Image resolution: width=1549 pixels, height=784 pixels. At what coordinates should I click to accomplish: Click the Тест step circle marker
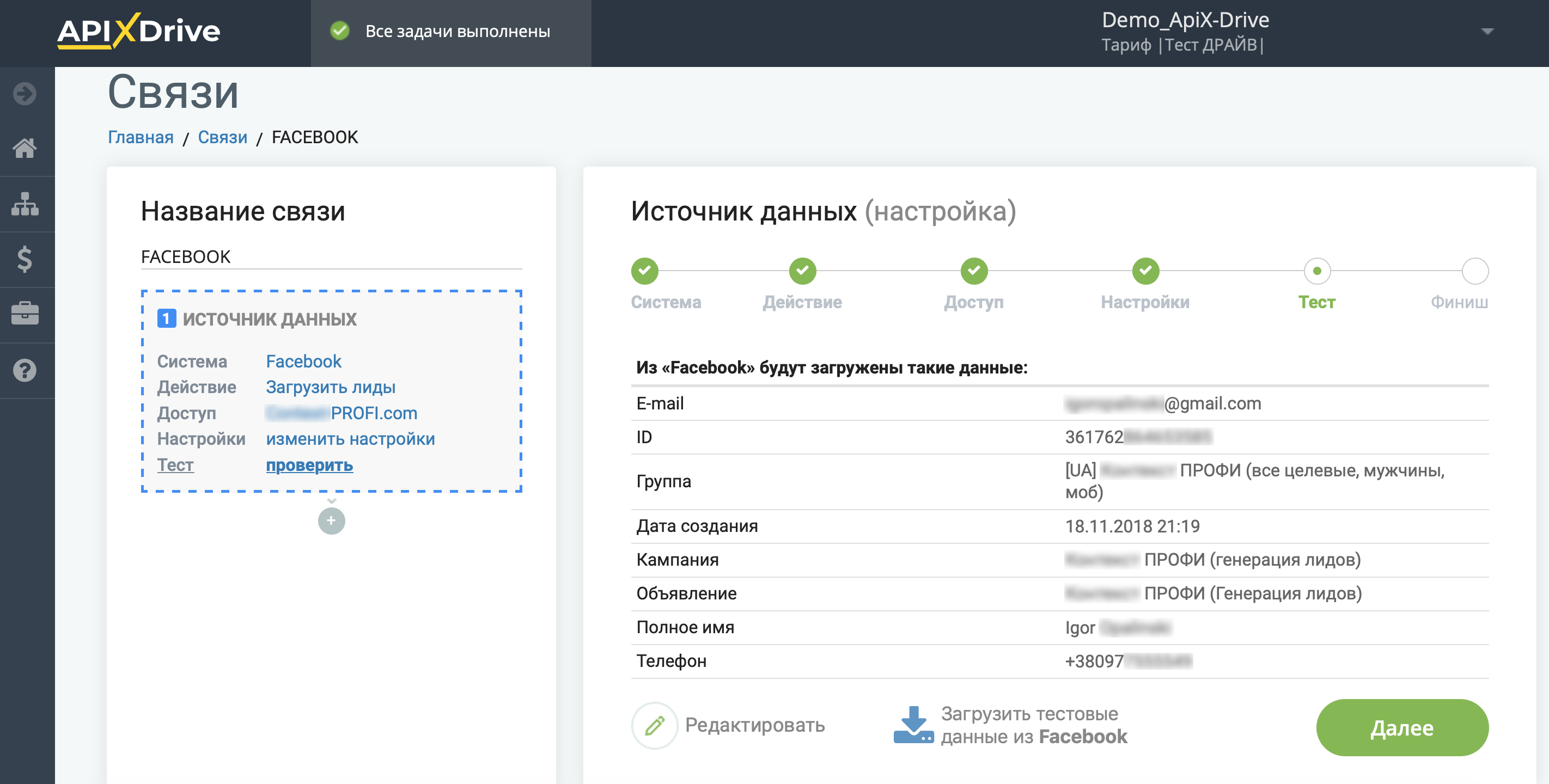click(x=1317, y=271)
